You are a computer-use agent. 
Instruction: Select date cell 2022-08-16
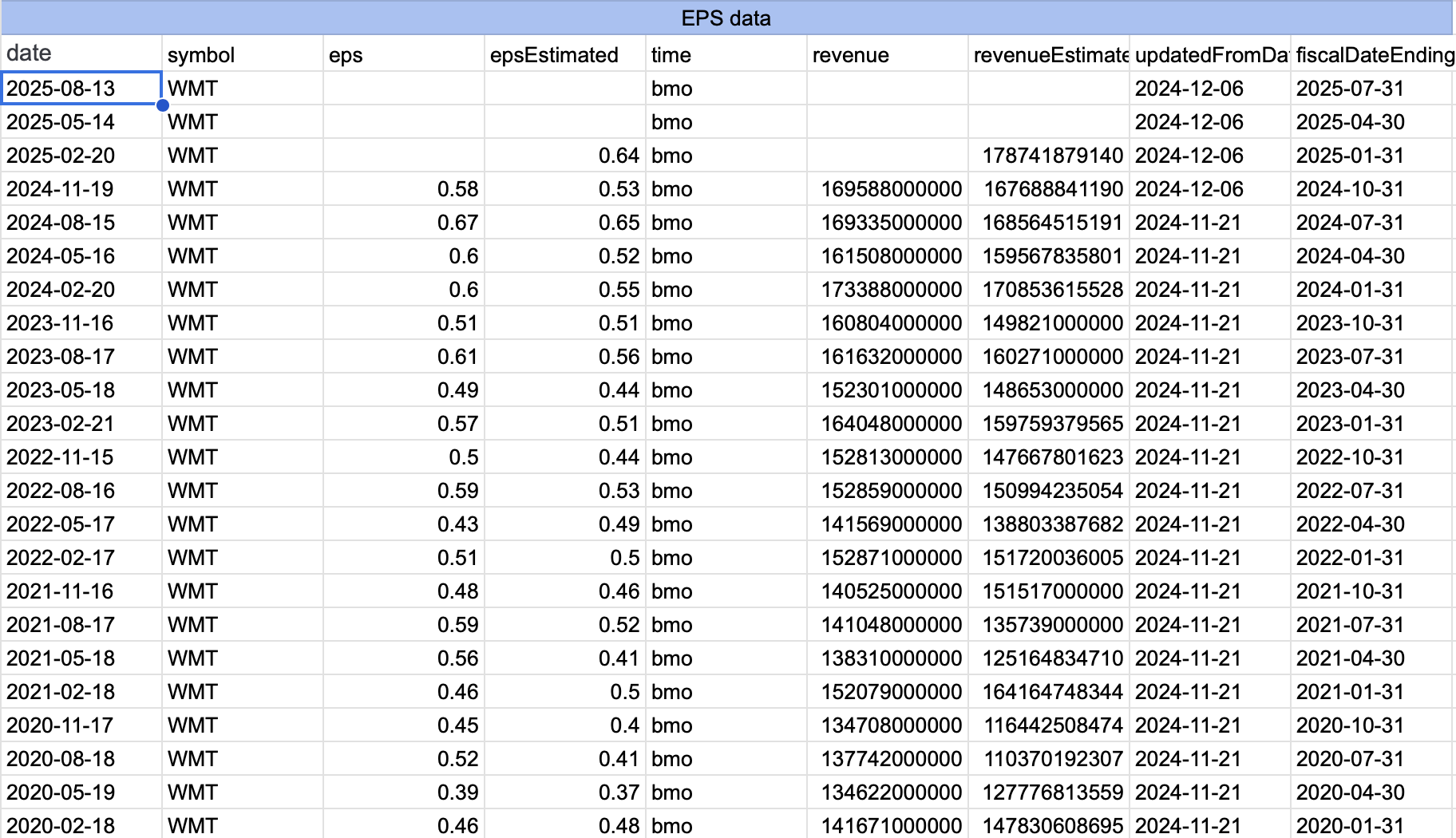point(81,490)
